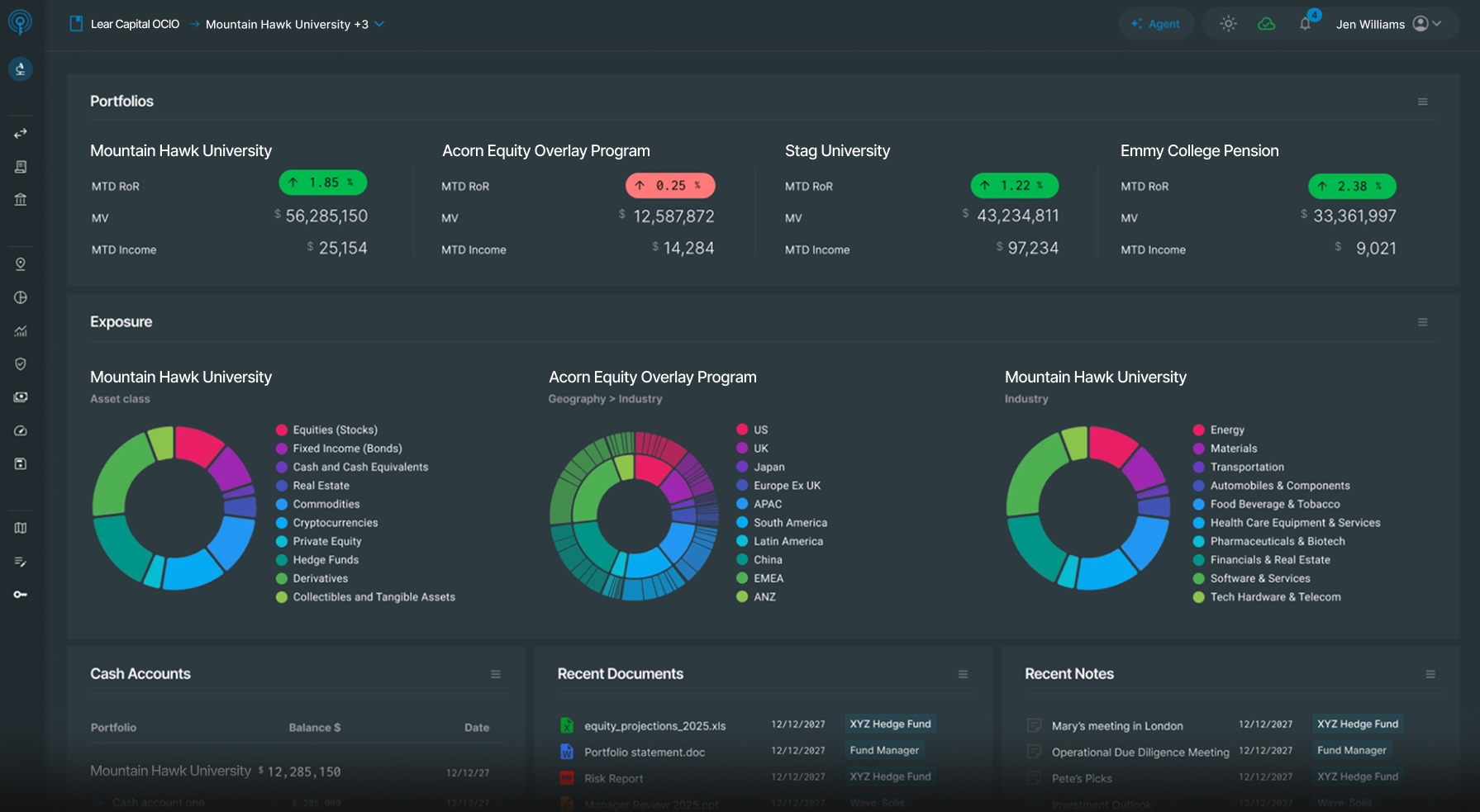Image resolution: width=1480 pixels, height=812 pixels.
Task: Open the notifications bell with 4 alerts
Action: (x=1306, y=22)
